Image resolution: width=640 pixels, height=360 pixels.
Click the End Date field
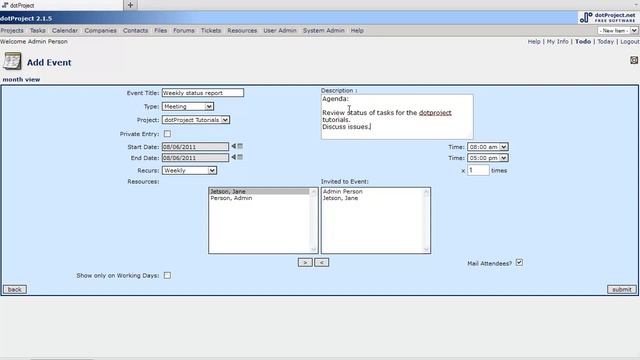coord(196,158)
